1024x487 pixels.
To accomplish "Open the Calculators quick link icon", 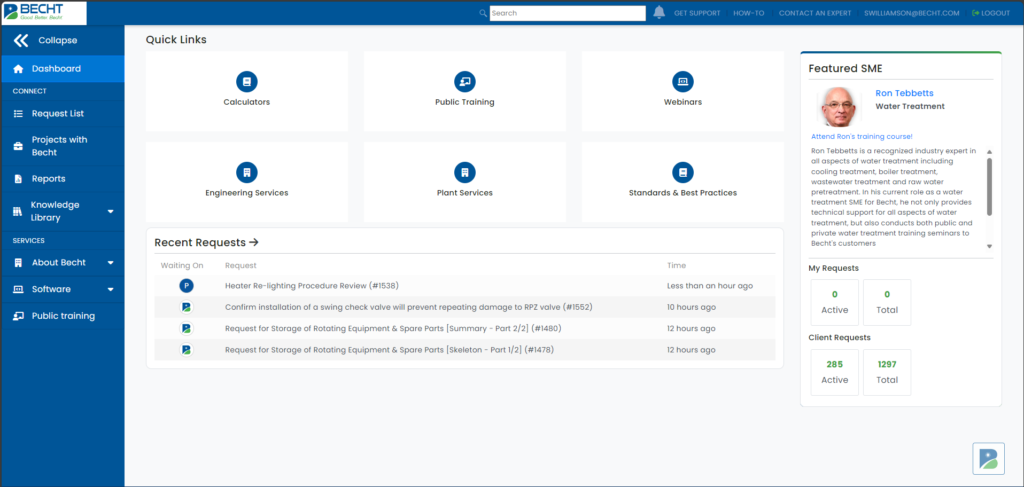I will (x=246, y=81).
